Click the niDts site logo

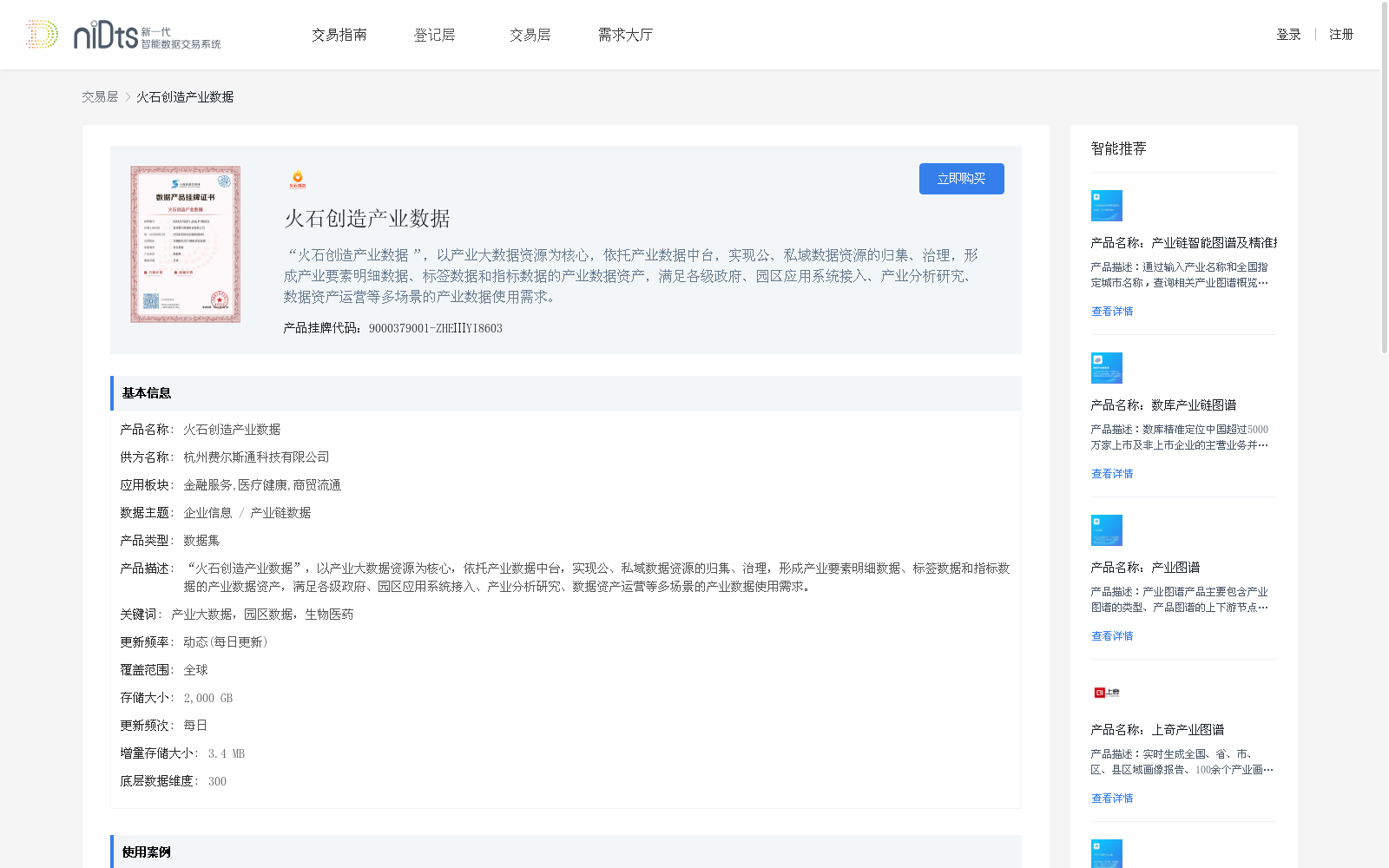[x=147, y=35]
